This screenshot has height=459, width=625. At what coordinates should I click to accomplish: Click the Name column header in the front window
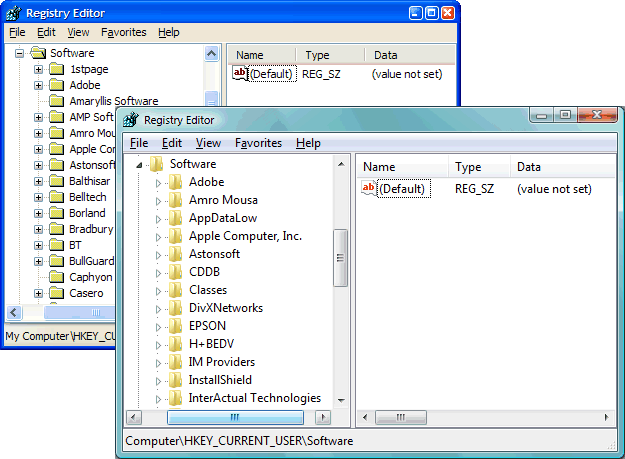tap(403, 167)
